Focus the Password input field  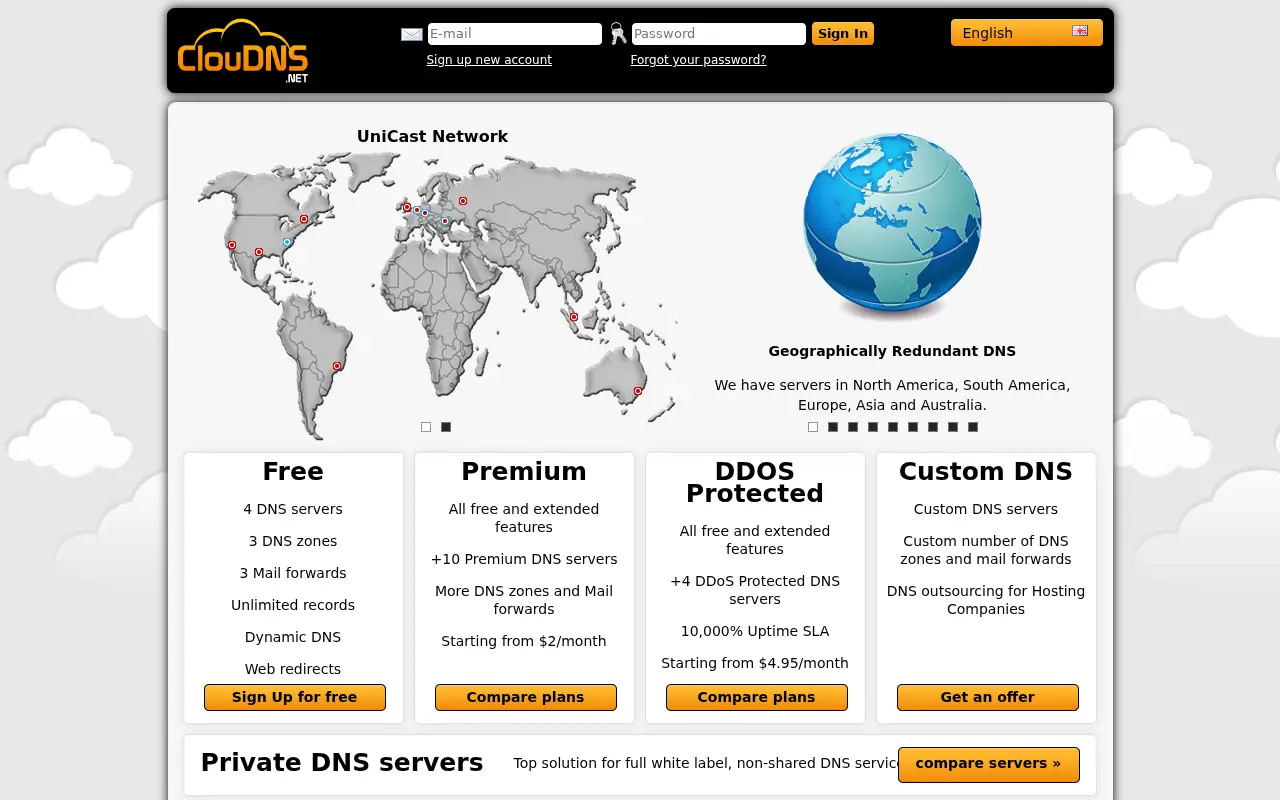(719, 34)
